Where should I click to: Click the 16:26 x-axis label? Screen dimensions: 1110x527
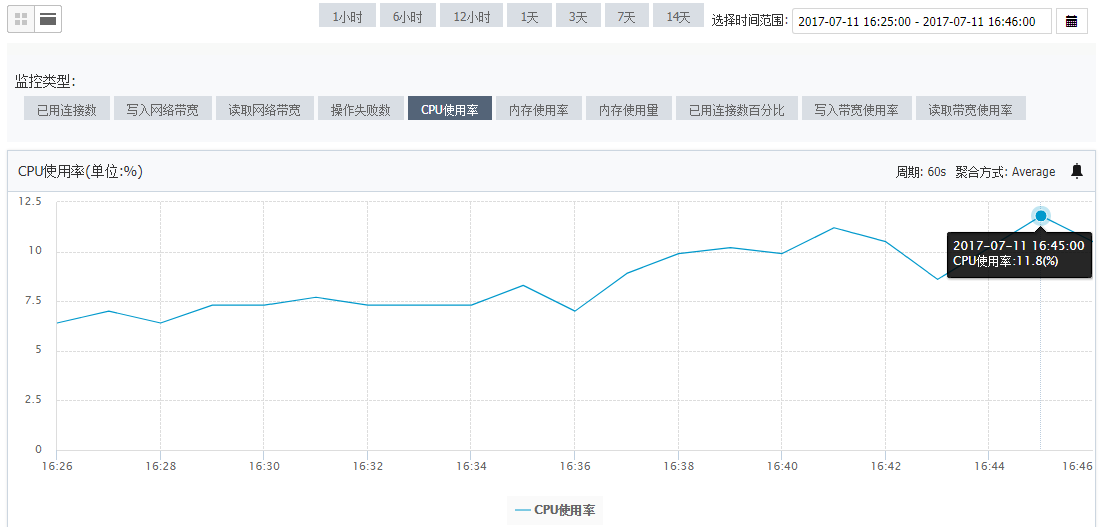click(56, 466)
